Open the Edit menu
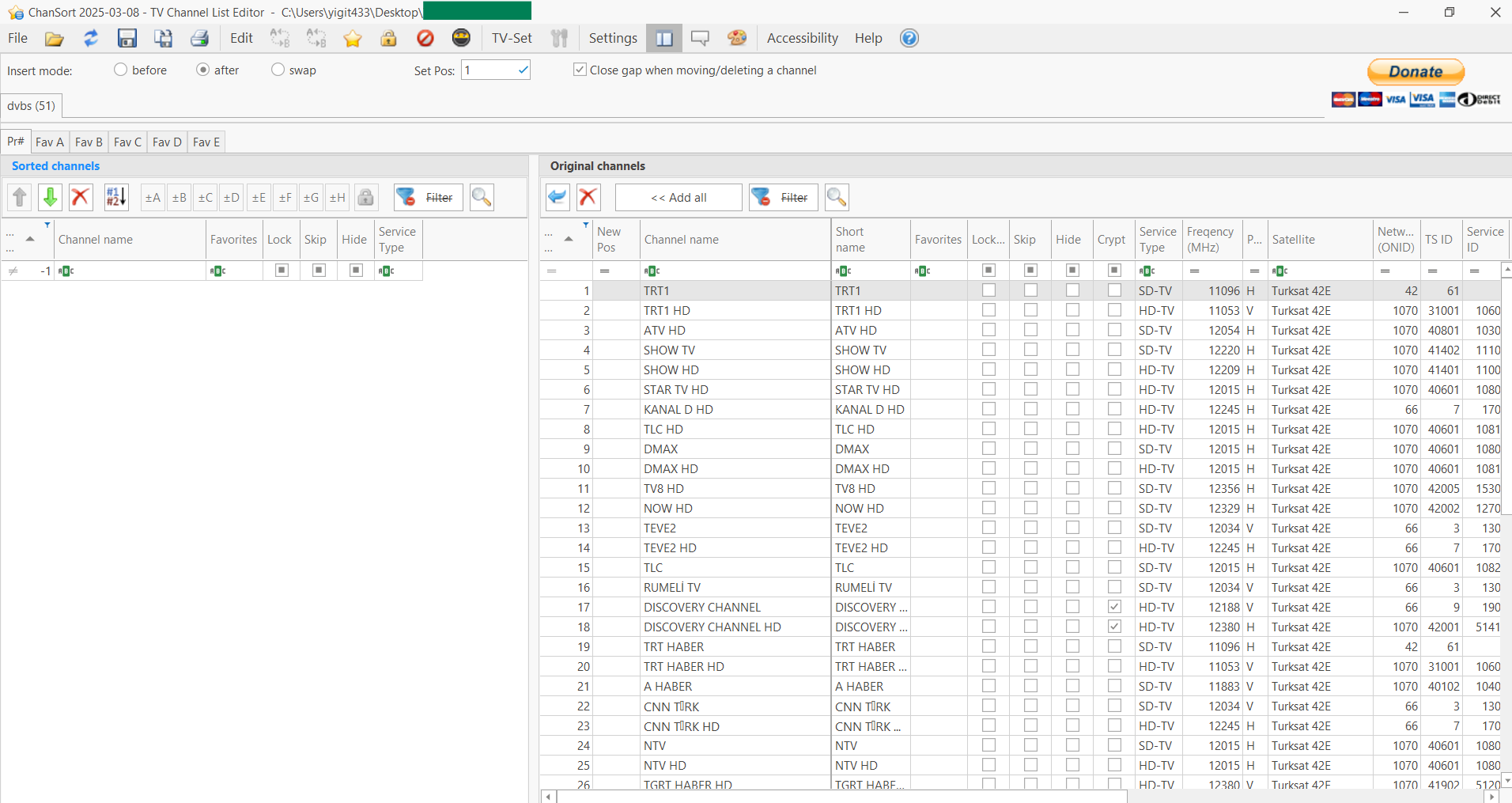This screenshot has width=1512, height=803. click(241, 38)
